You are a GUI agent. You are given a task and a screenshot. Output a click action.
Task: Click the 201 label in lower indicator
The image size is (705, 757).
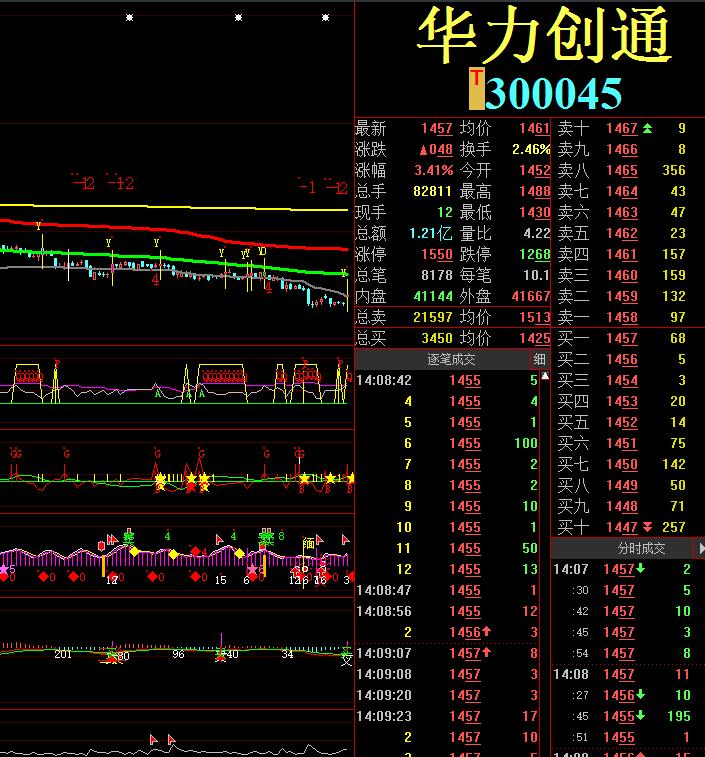63,654
